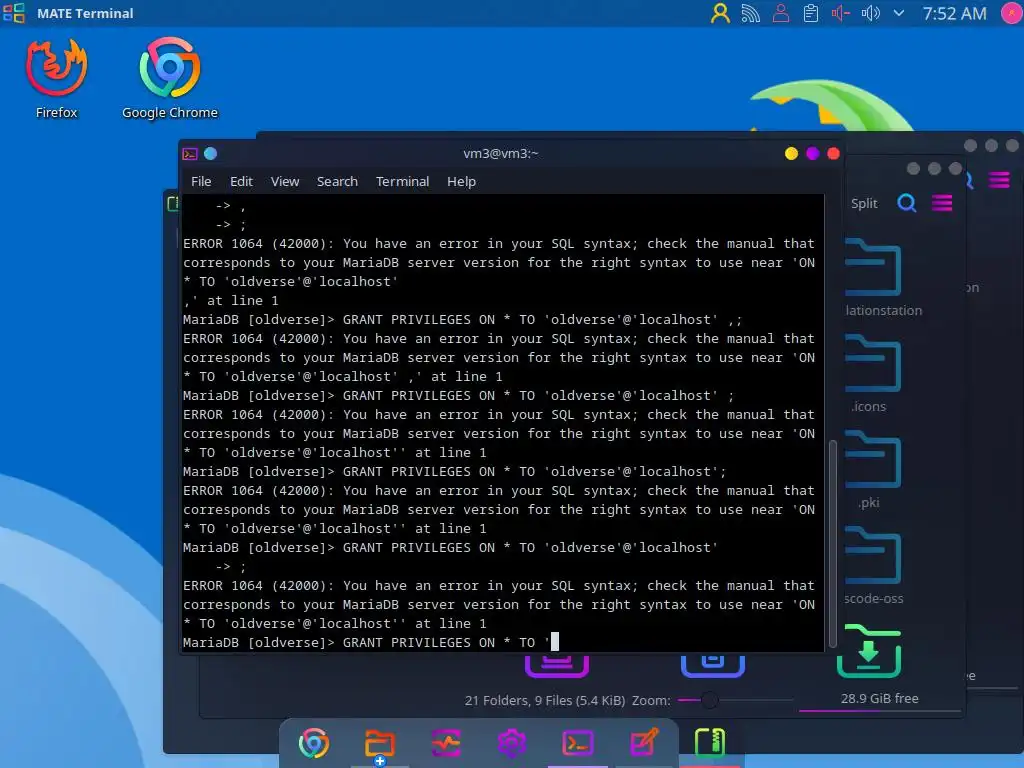The width and height of the screenshot is (1024, 768).
Task: Click the terminal window icon in title bar
Action: coord(190,154)
